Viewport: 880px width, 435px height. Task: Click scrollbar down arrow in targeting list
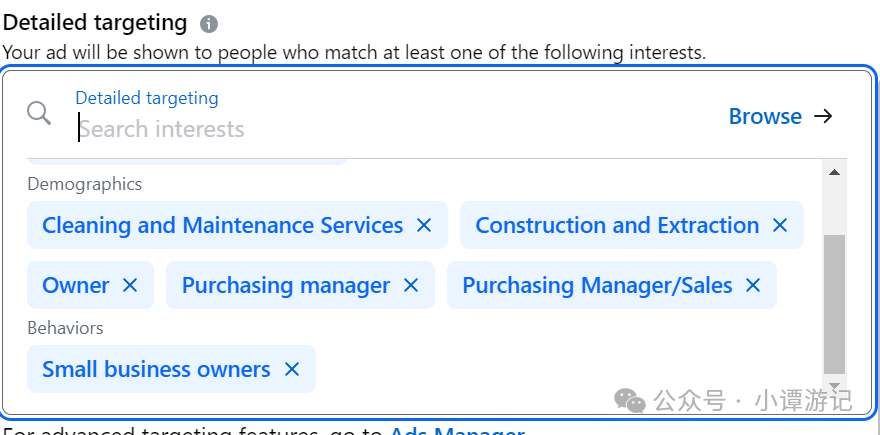tap(835, 385)
